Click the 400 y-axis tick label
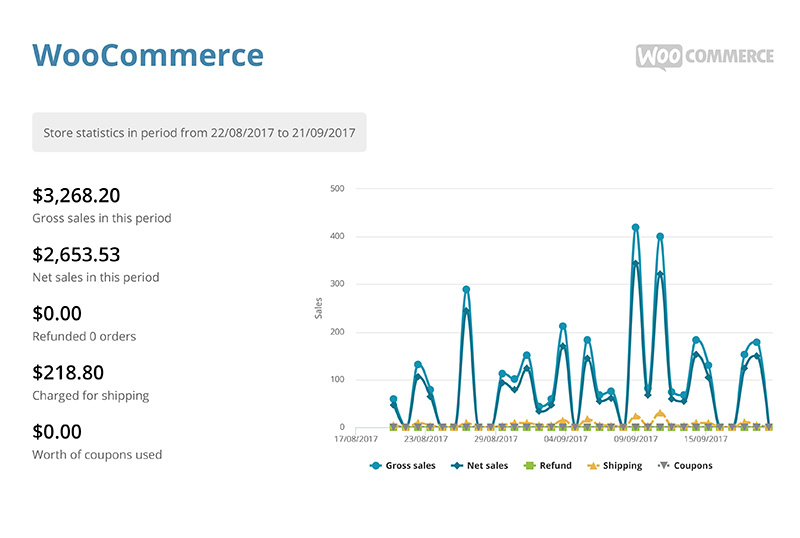This screenshot has width=800, height=538. click(x=337, y=236)
